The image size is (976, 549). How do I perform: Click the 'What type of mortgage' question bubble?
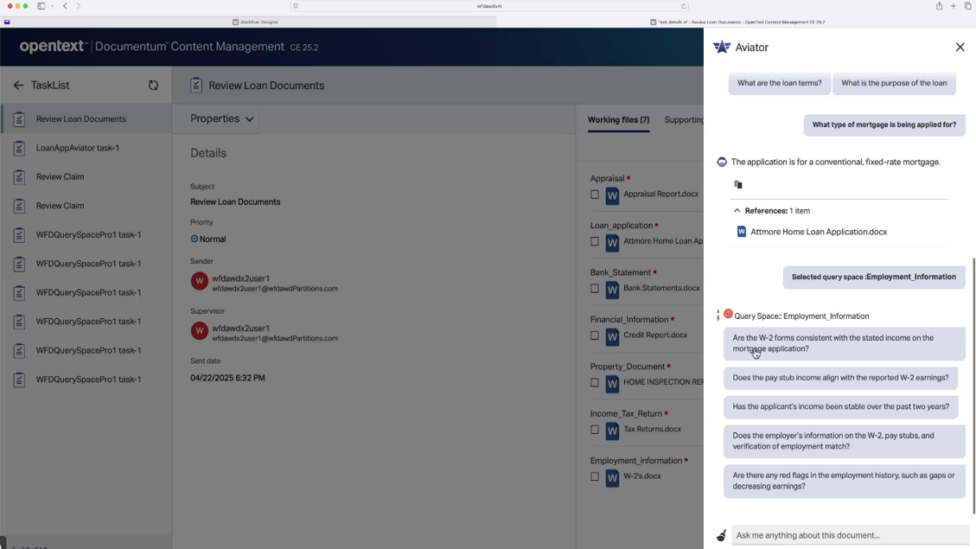coord(884,125)
